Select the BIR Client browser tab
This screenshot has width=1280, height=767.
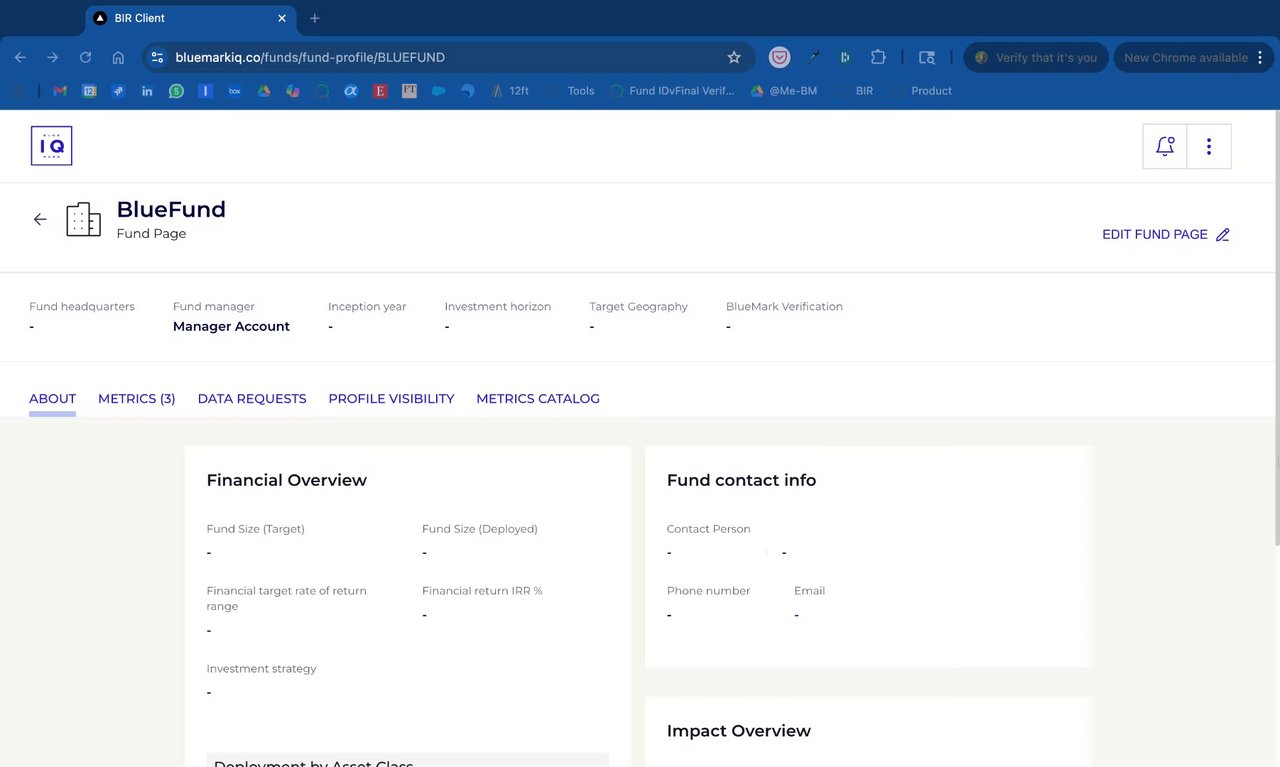[190, 18]
